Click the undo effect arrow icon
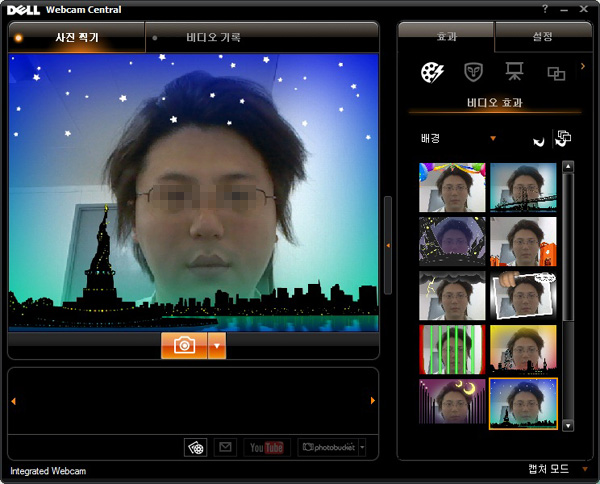Image resolution: width=600 pixels, height=484 pixels. click(539, 141)
